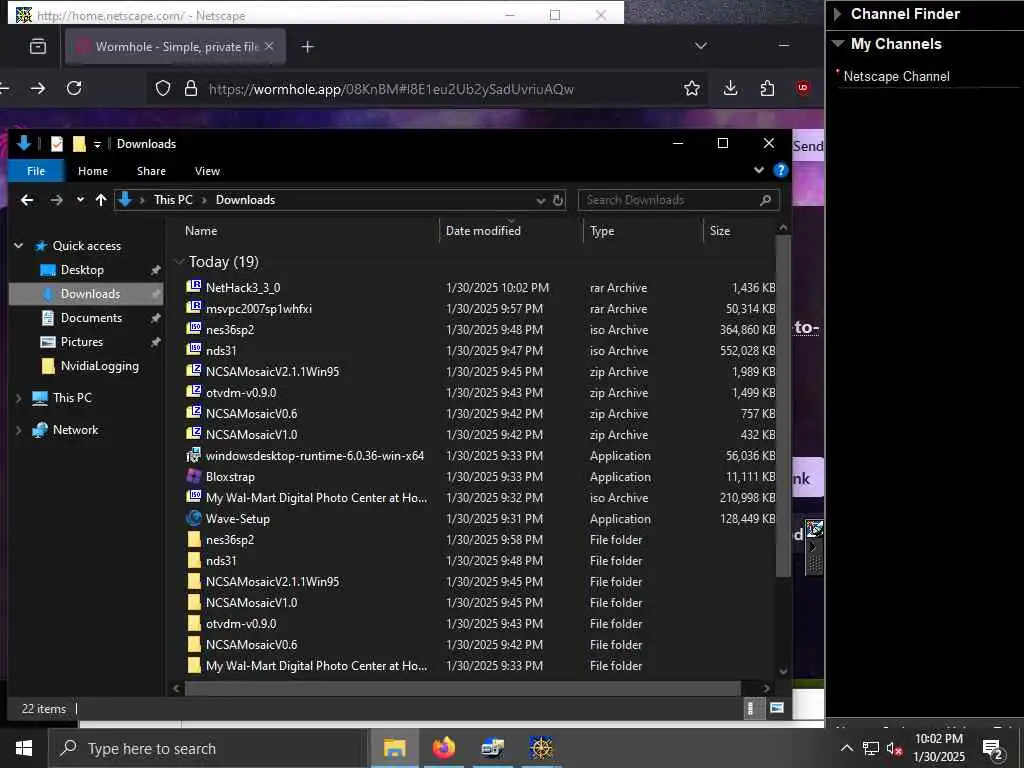Open Firefox from the taskbar
This screenshot has width=1024, height=768.
[x=443, y=748]
